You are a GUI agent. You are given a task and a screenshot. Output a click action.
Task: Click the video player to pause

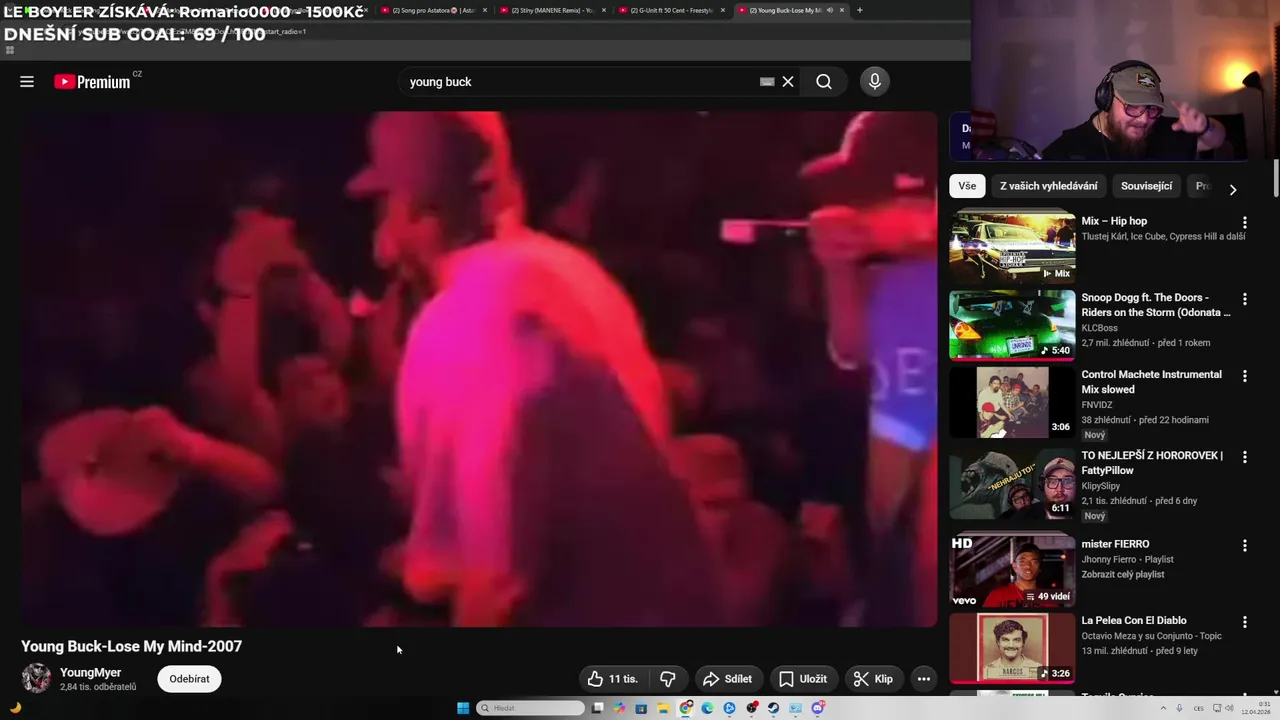pos(479,369)
